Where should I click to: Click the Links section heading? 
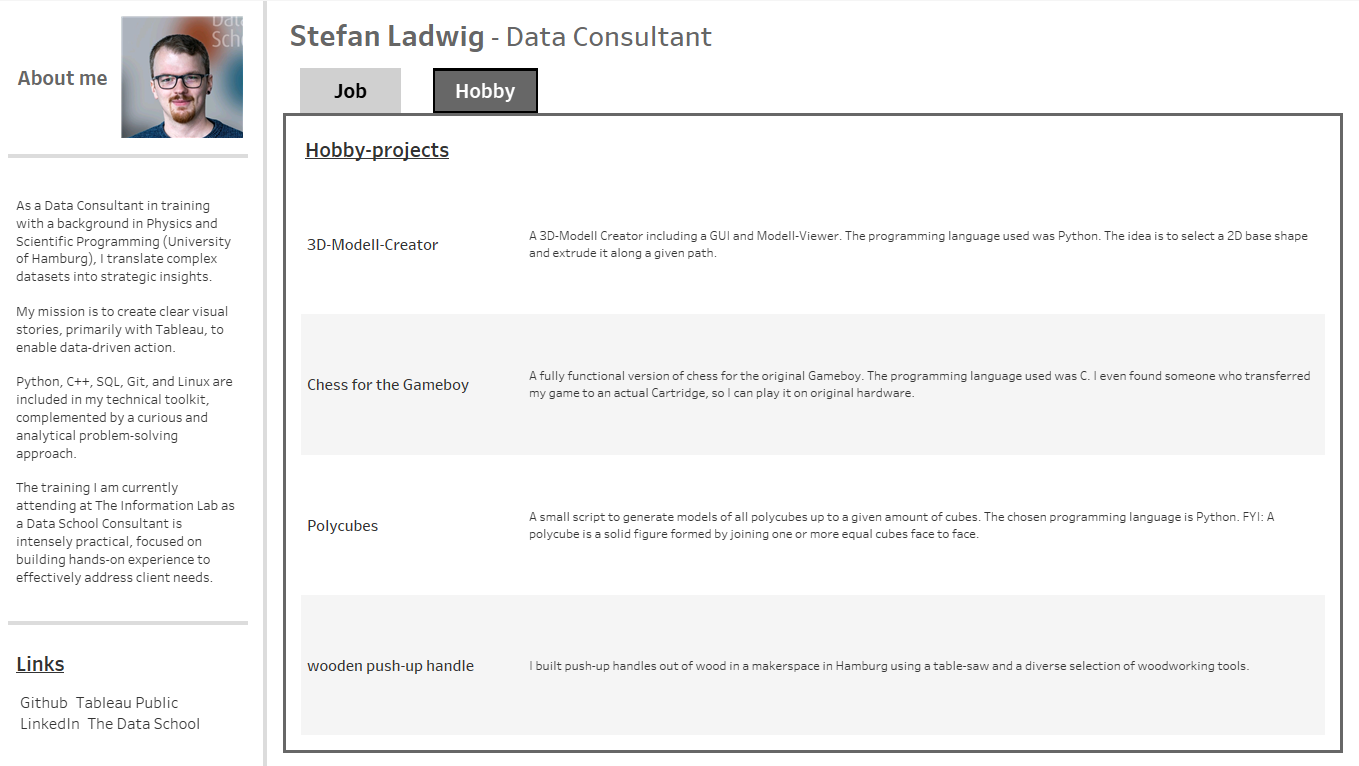pyautogui.click(x=40, y=664)
